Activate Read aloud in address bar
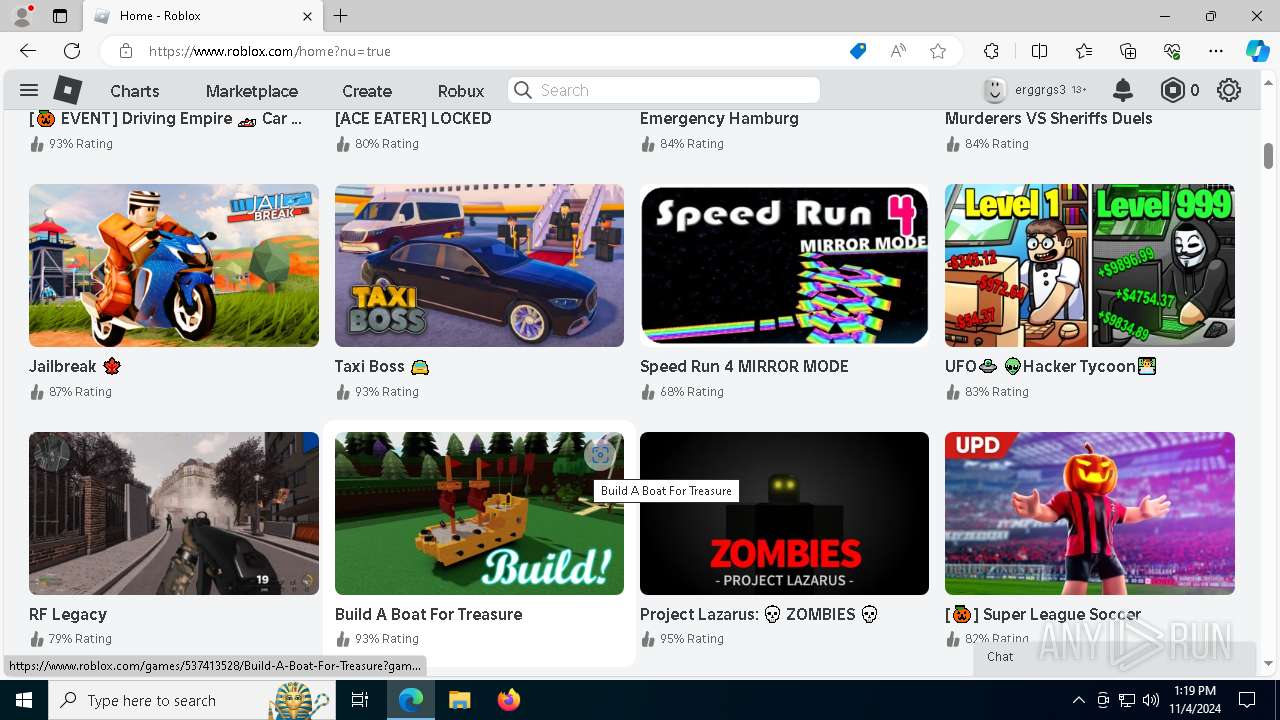 point(898,51)
